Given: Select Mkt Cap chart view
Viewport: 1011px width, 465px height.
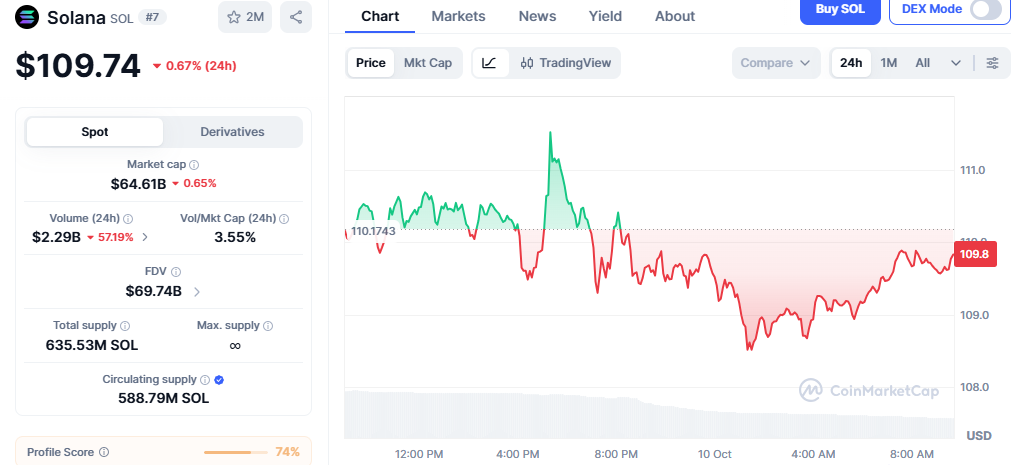Looking at the screenshot, I should point(428,63).
